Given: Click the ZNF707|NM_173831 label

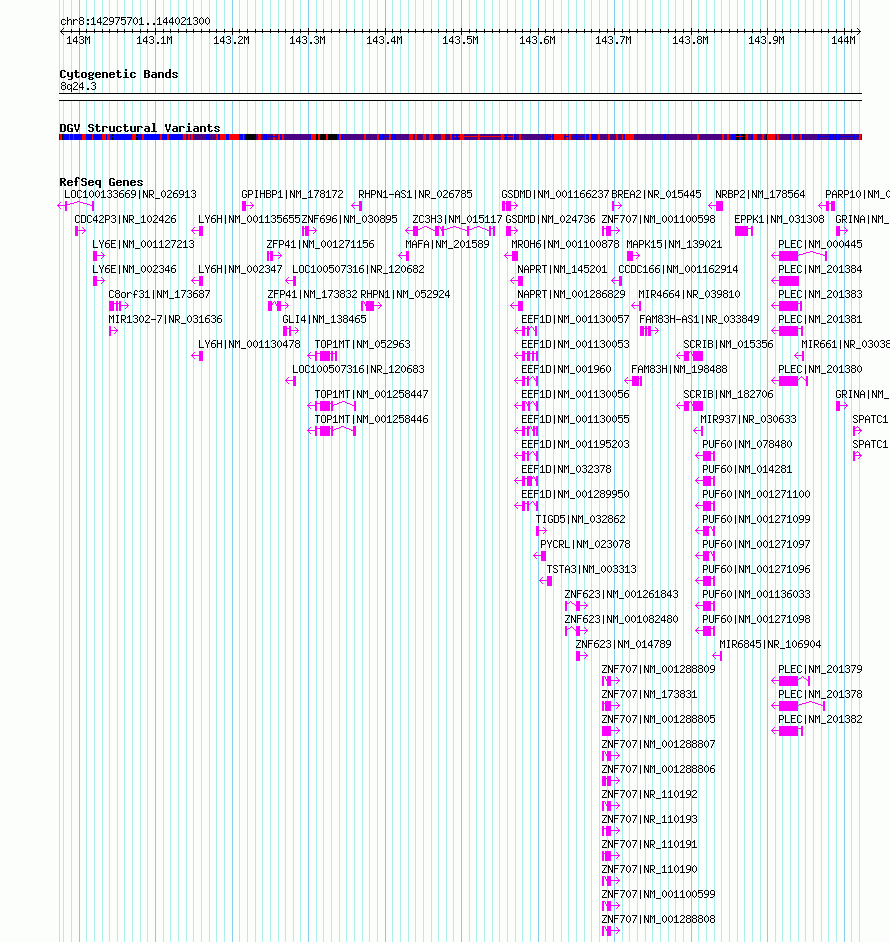Looking at the screenshot, I should coord(650,694).
